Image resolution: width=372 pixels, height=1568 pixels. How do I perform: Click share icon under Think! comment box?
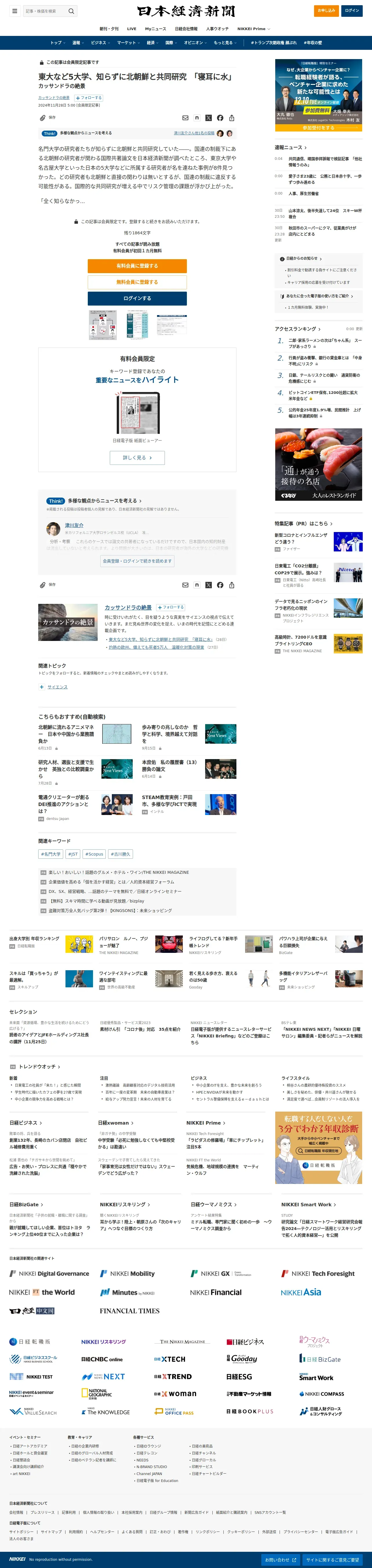231,584
